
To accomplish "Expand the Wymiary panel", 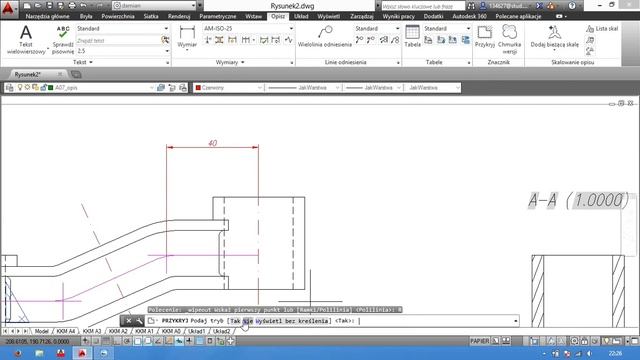I will (x=230, y=62).
